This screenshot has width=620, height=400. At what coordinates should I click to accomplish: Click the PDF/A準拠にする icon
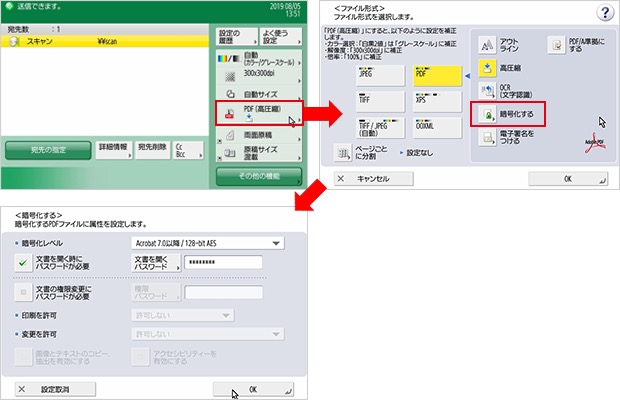[556, 45]
